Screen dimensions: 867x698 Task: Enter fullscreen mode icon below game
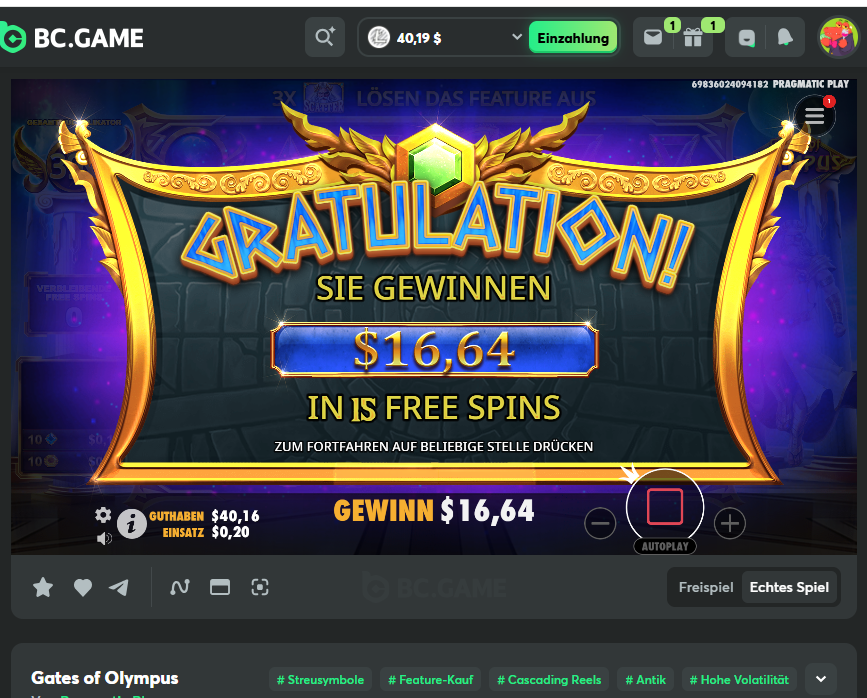260,587
